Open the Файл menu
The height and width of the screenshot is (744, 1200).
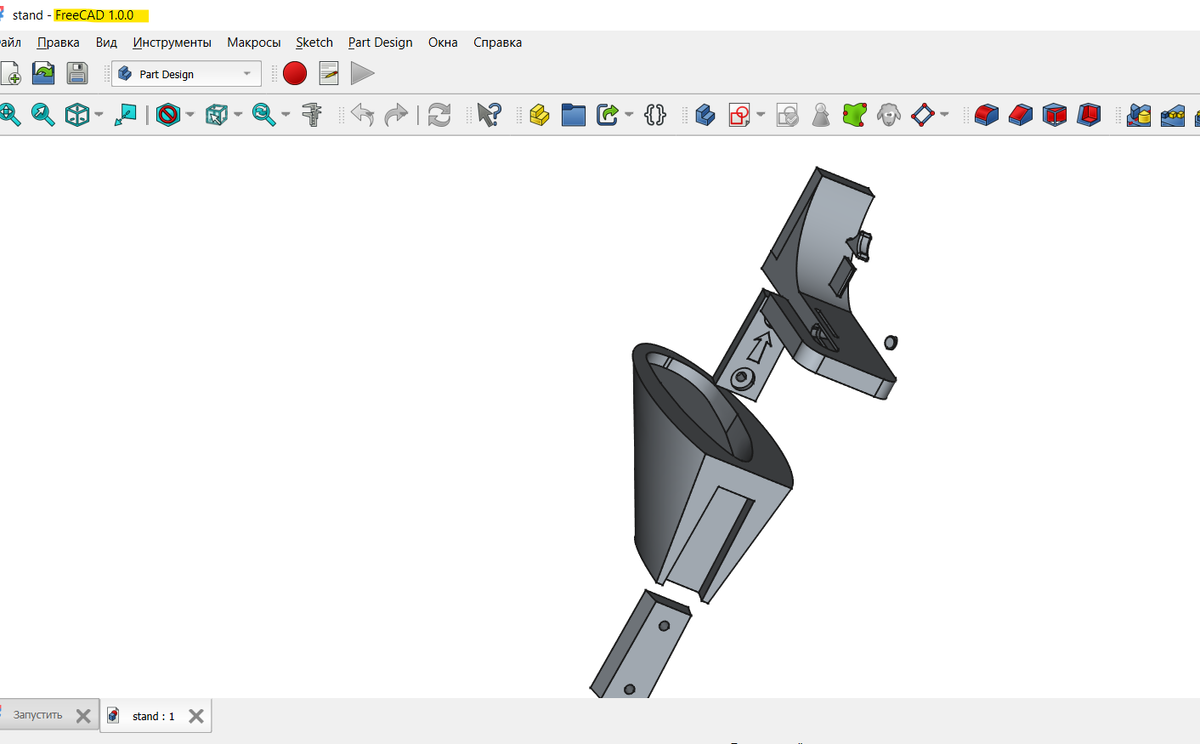(10, 42)
